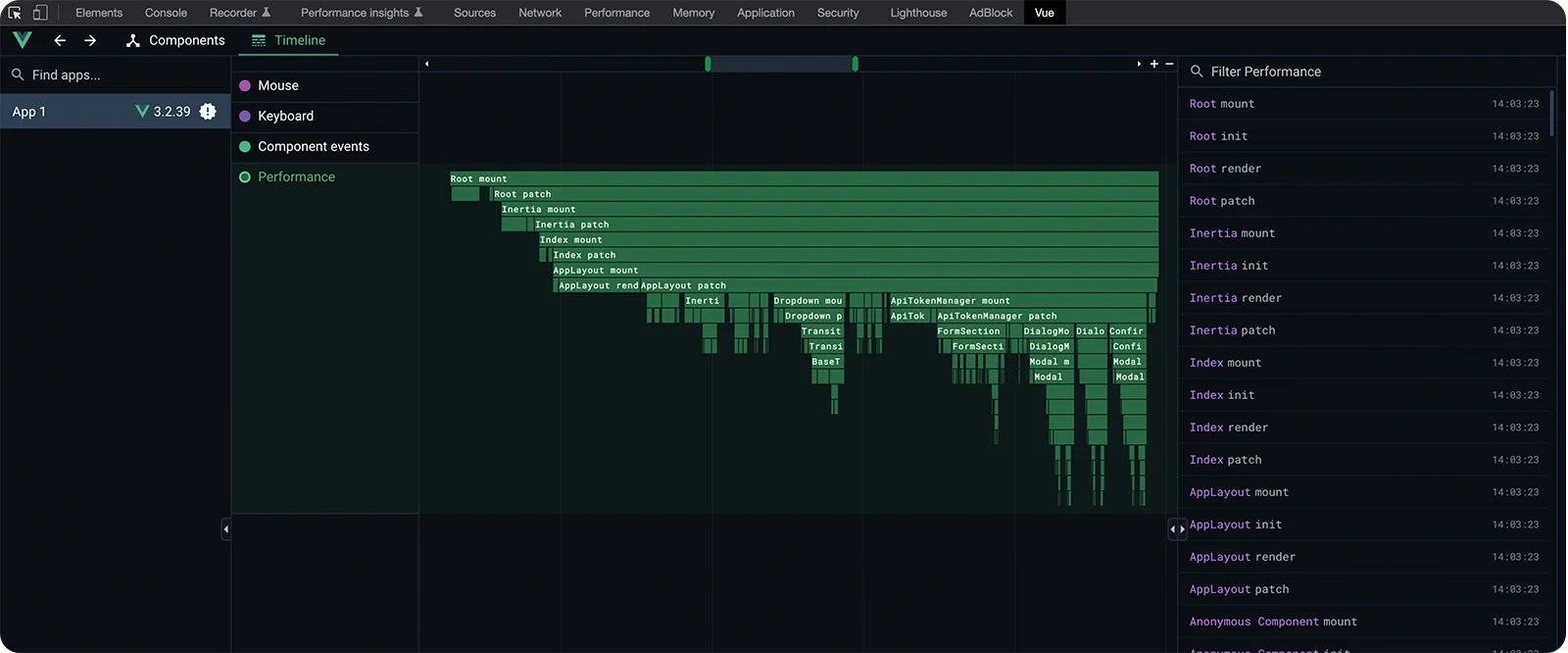Click the Filter Performance search icon

[1197, 72]
